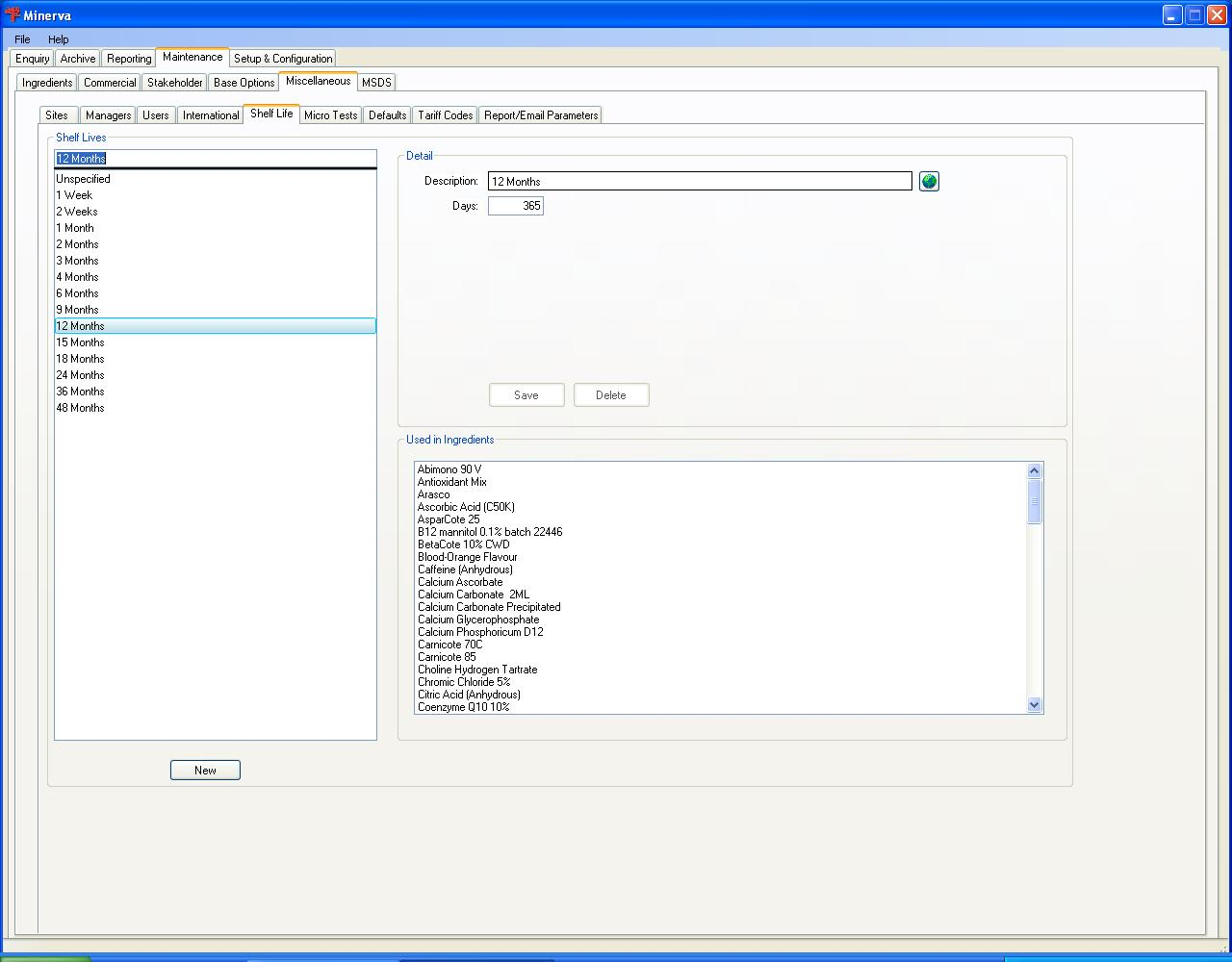Select 6 Months in Shelf Lives list

pos(216,293)
